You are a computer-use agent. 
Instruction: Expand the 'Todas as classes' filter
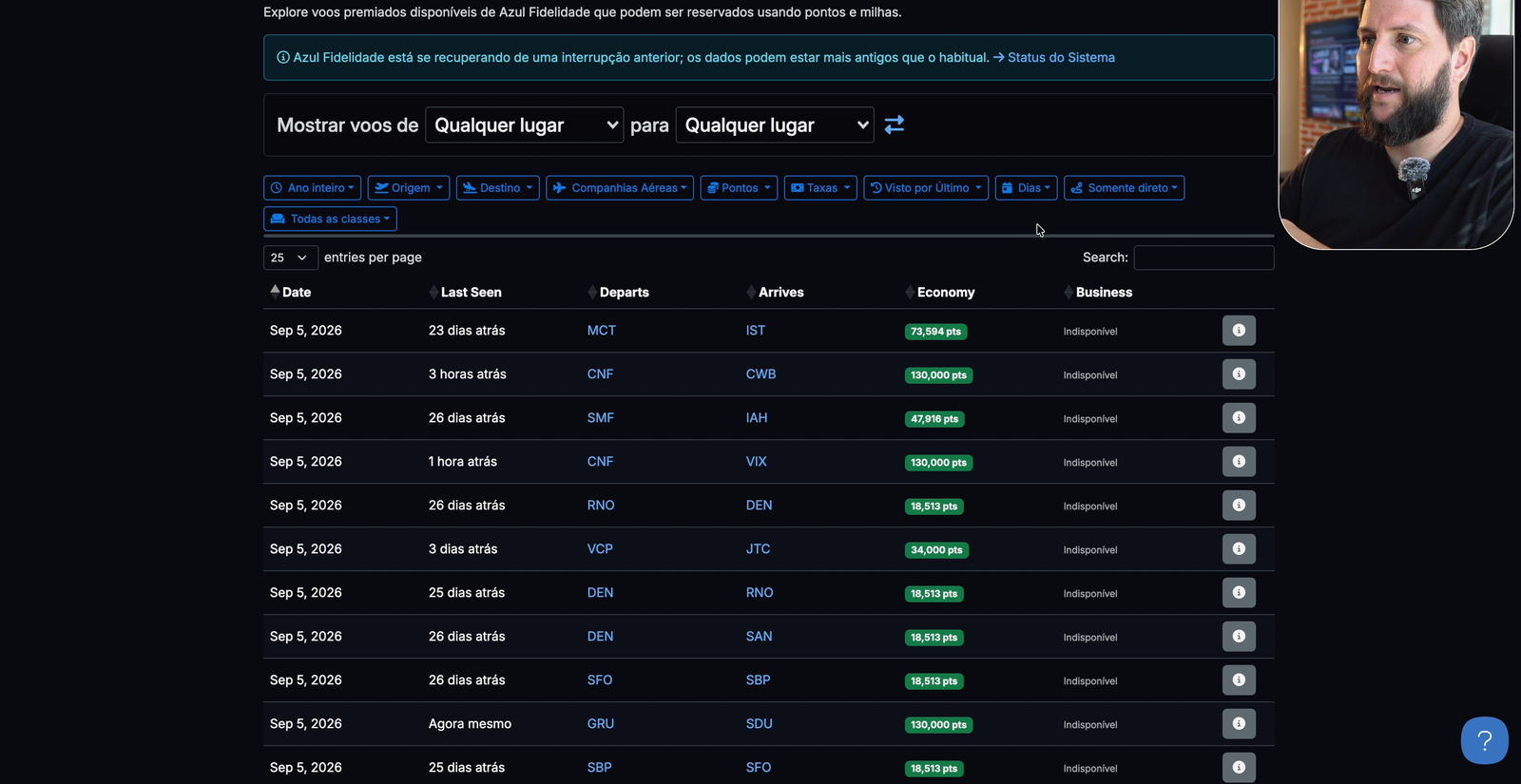pos(330,219)
